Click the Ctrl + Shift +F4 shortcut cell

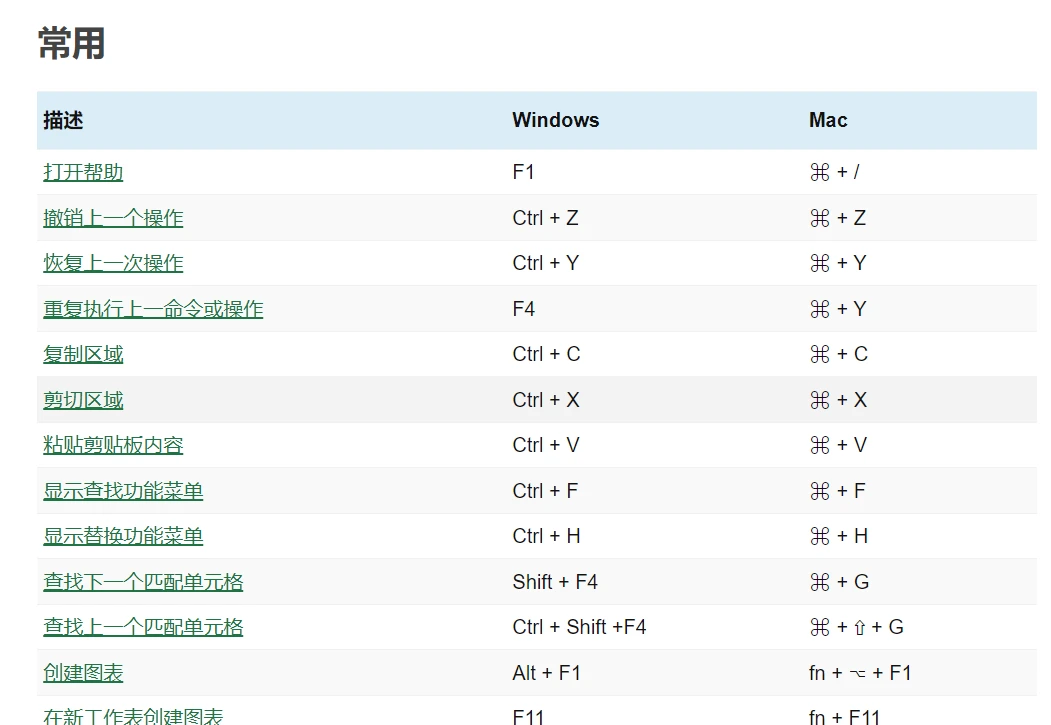(x=579, y=627)
